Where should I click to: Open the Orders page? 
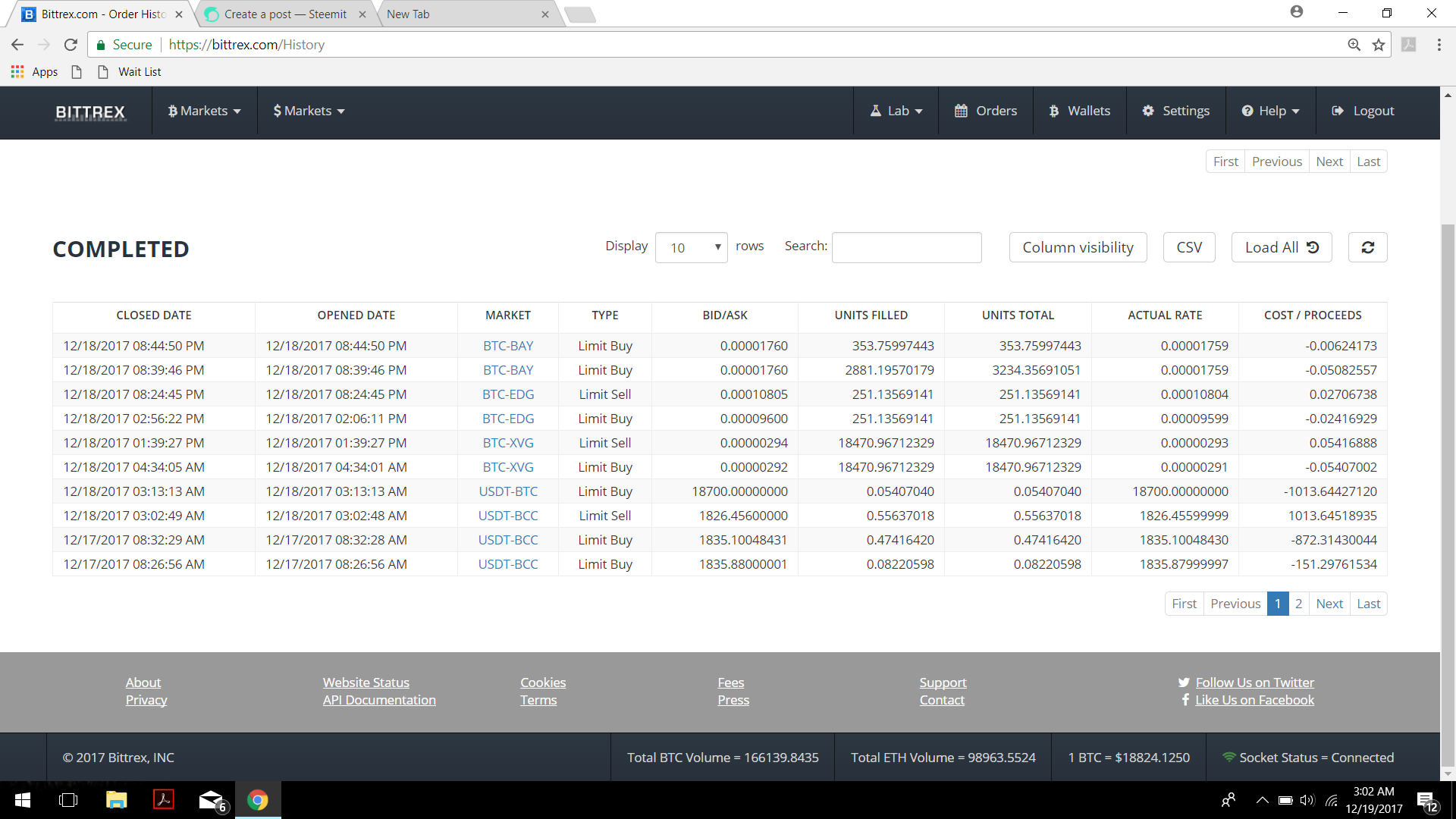pyautogui.click(x=985, y=111)
